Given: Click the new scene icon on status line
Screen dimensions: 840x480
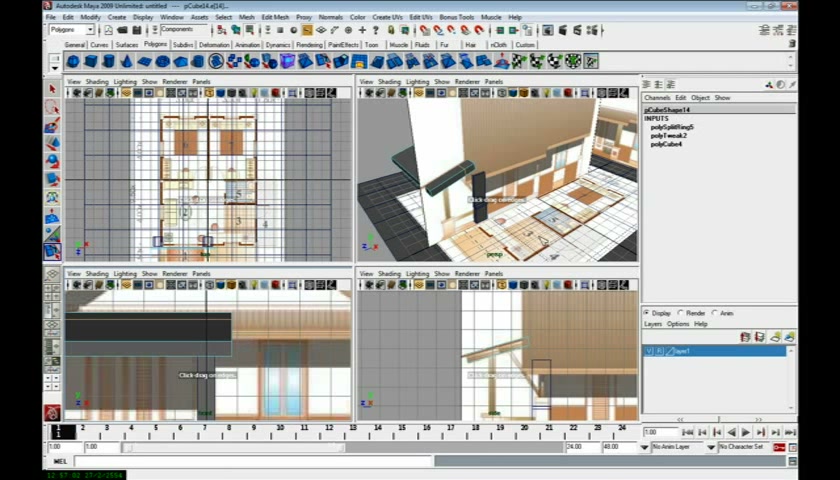Looking at the screenshot, I should click(108, 31).
